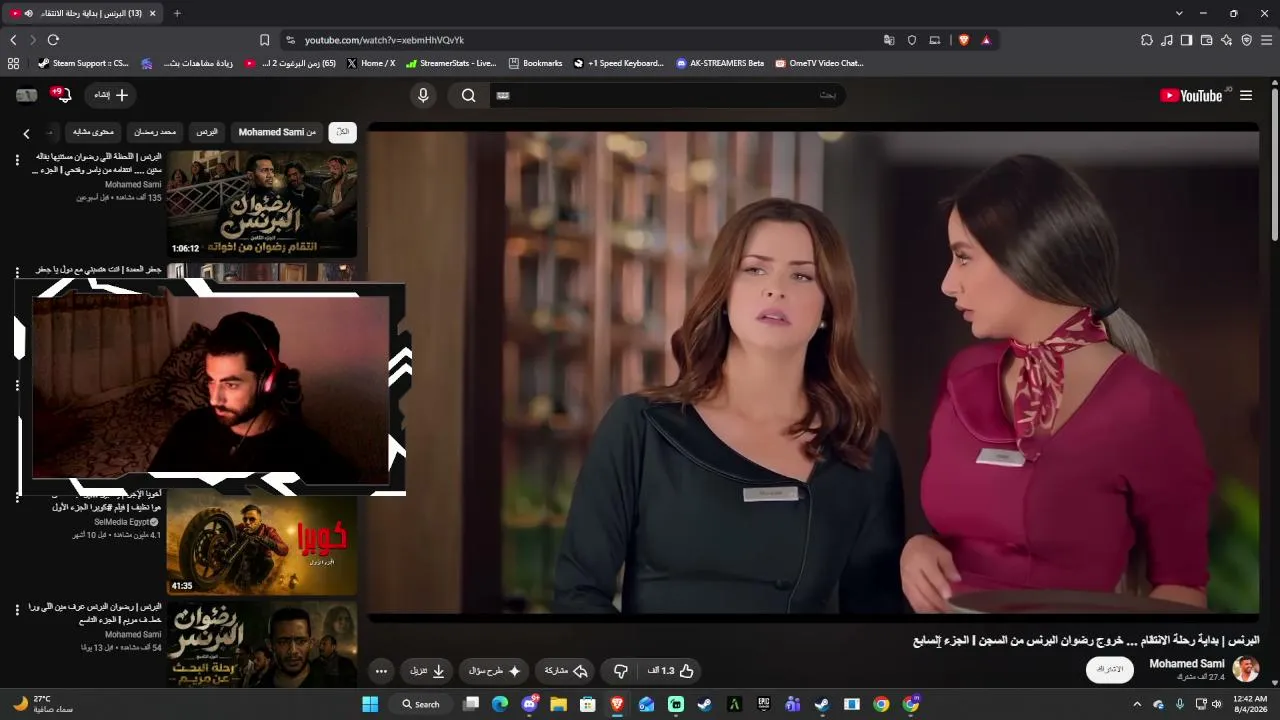Click the YouTube logo to go home
The width and height of the screenshot is (1280, 720).
pyautogui.click(x=1190, y=95)
